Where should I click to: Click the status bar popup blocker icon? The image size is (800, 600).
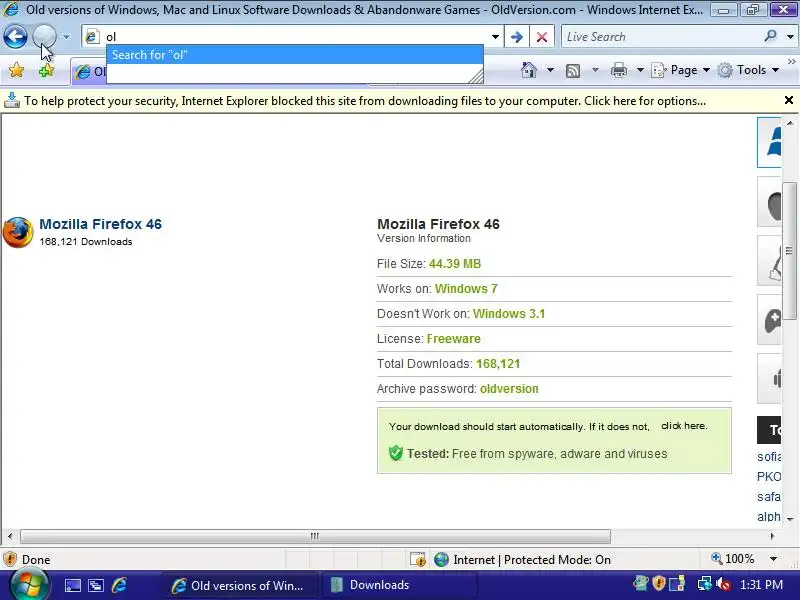418,560
